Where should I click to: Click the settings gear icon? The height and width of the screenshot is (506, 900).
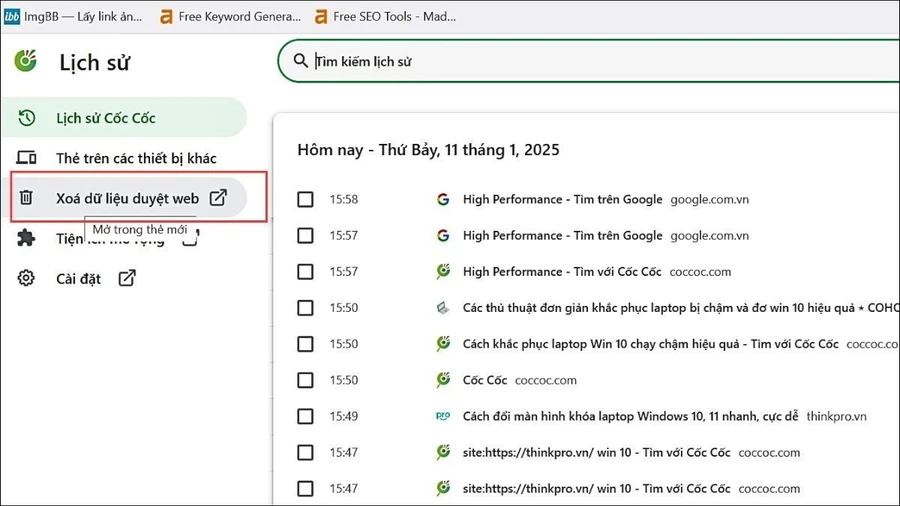pyautogui.click(x=26, y=278)
